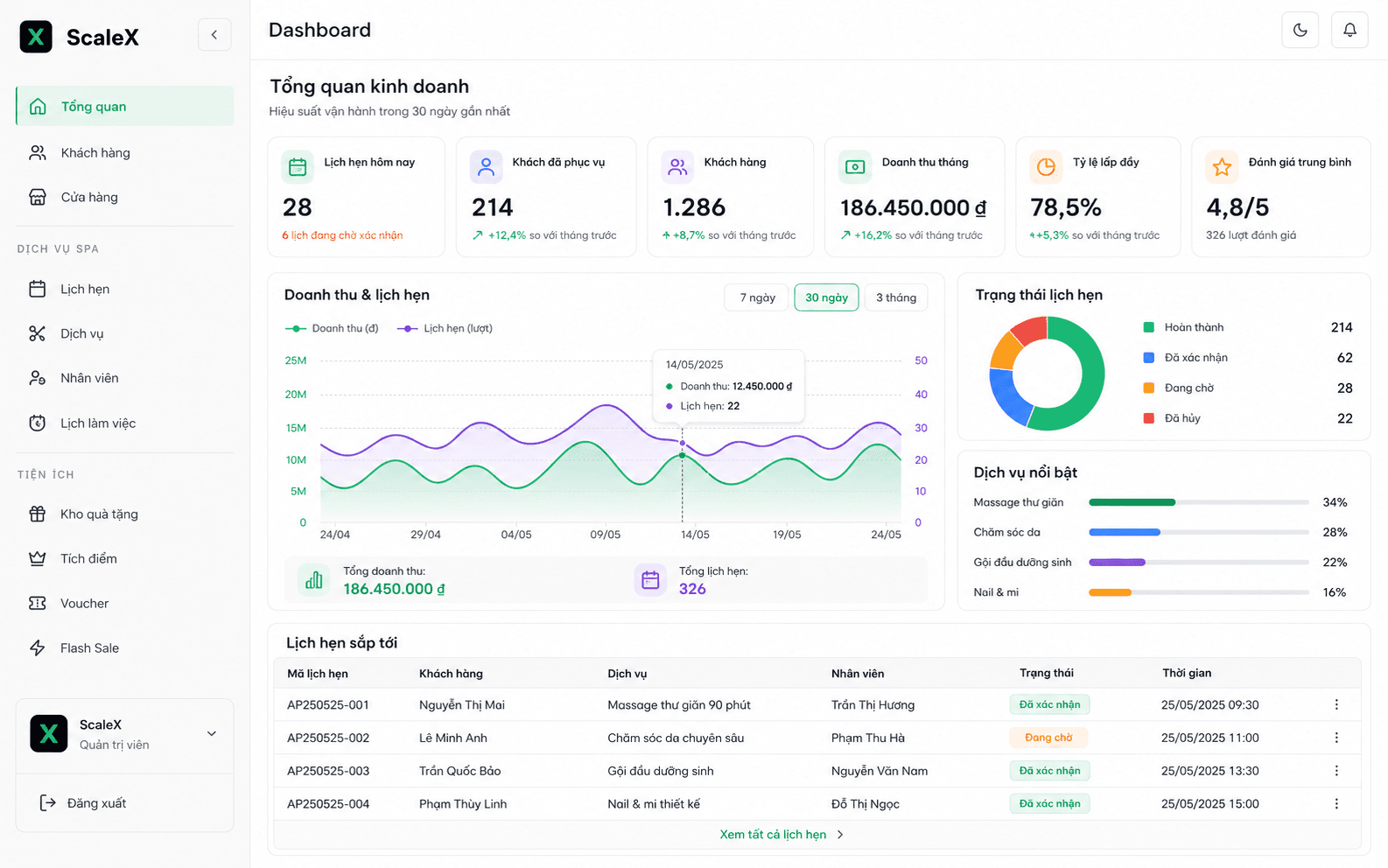This screenshot has height=868, width=1388.
Task: Click the person icon on Khách đã phục vụ card
Action: (x=487, y=167)
